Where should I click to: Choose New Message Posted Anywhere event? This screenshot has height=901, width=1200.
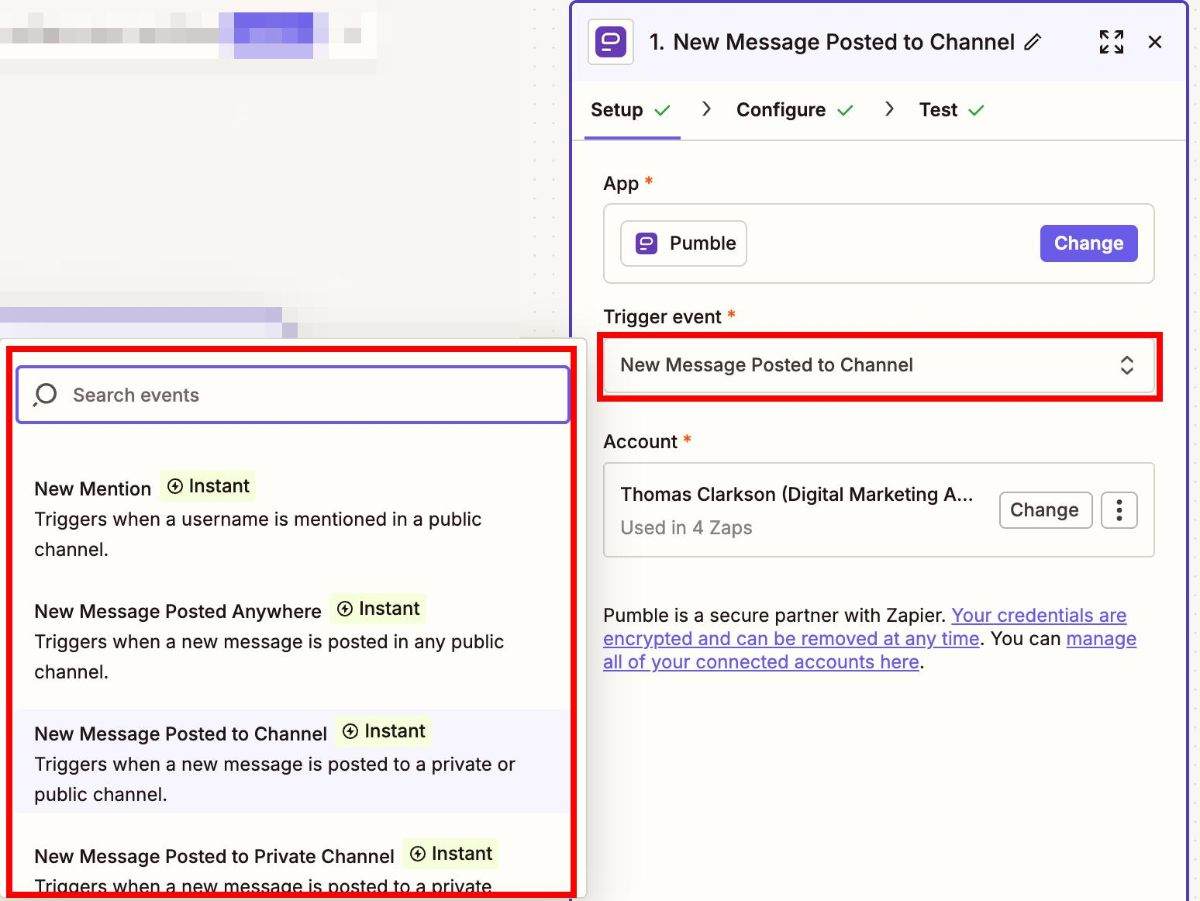pos(178,611)
